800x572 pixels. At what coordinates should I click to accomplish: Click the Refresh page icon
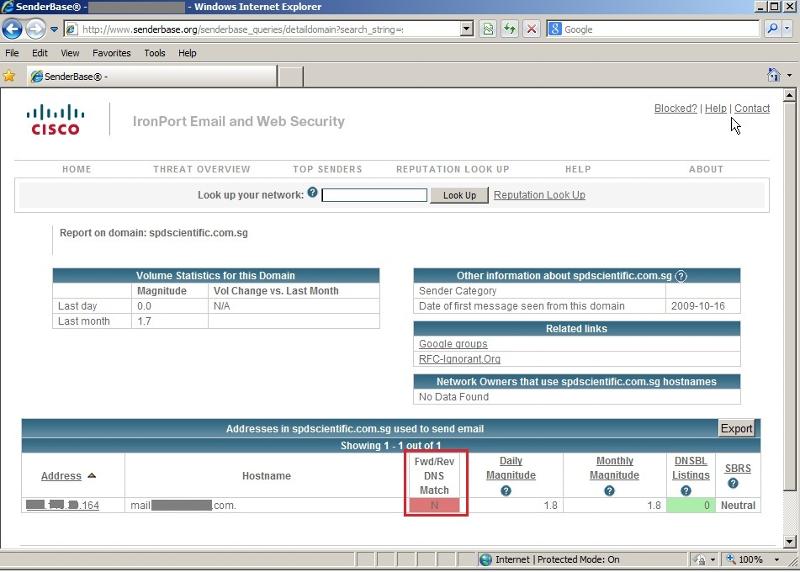pyautogui.click(x=510, y=29)
